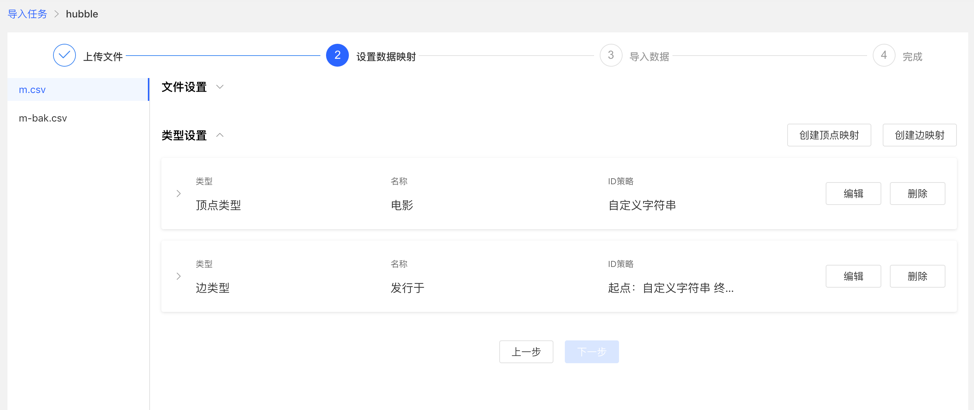
Task: Select m.csv in the file list
Action: [x=33, y=90]
